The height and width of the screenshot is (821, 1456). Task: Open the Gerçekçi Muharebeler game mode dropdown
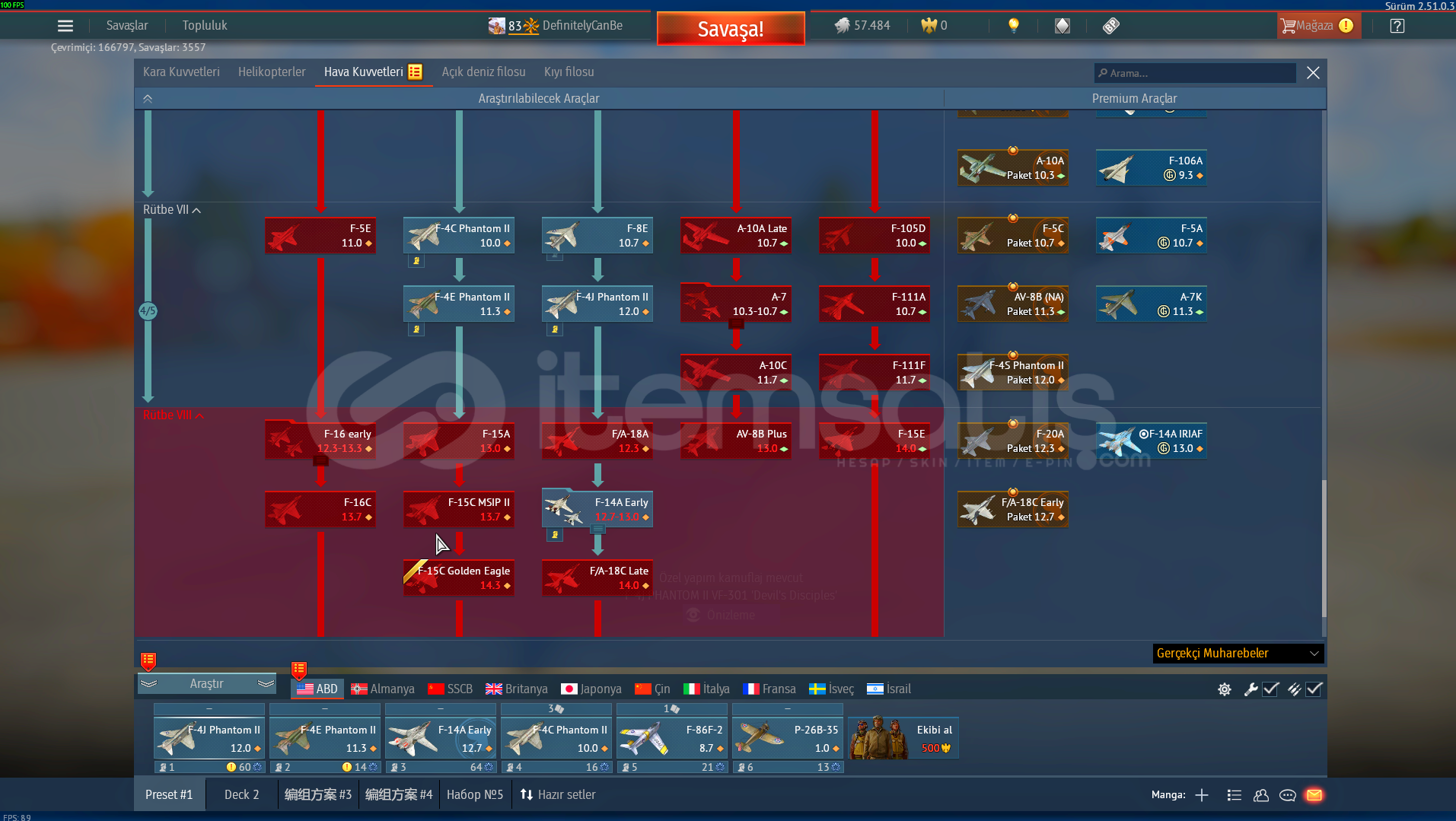point(1238,654)
